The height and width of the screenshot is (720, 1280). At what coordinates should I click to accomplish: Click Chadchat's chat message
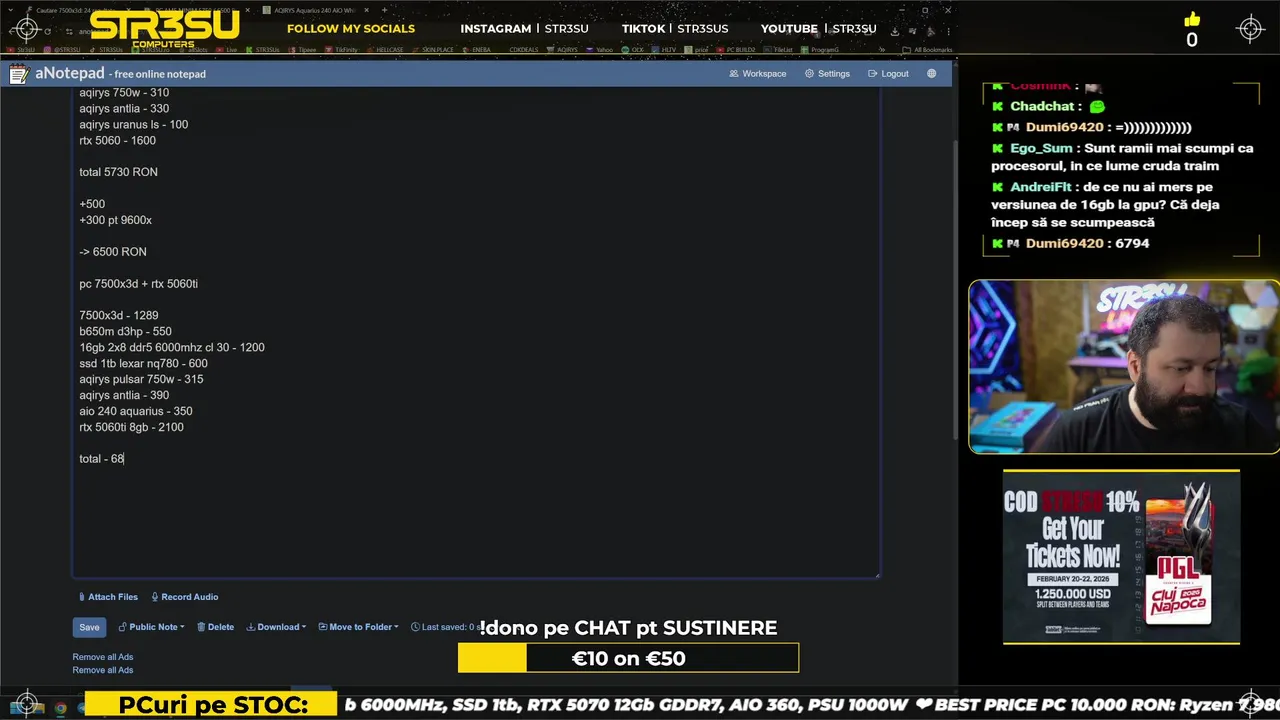tap(1048, 107)
